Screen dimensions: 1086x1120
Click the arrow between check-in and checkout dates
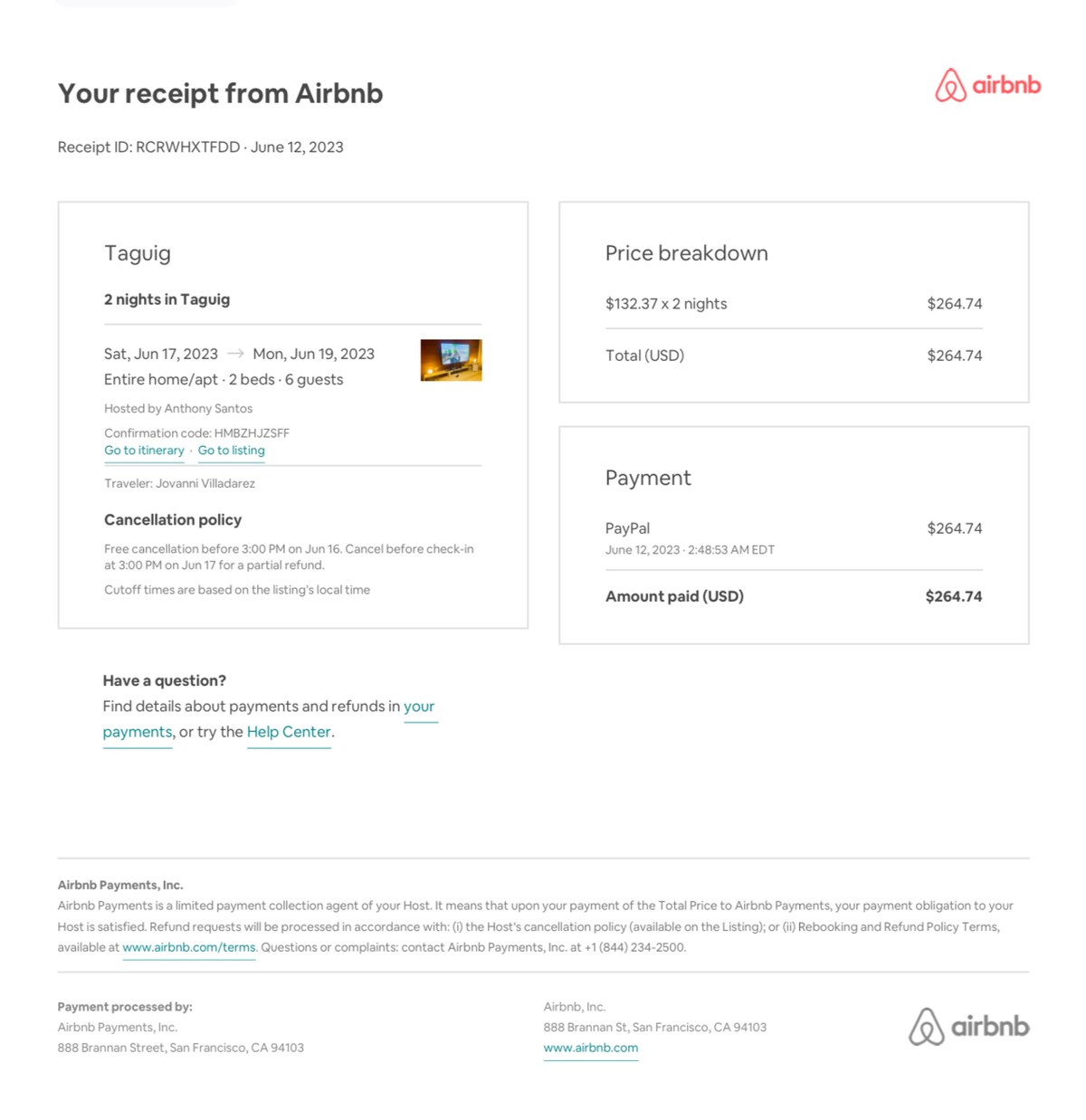pos(235,354)
